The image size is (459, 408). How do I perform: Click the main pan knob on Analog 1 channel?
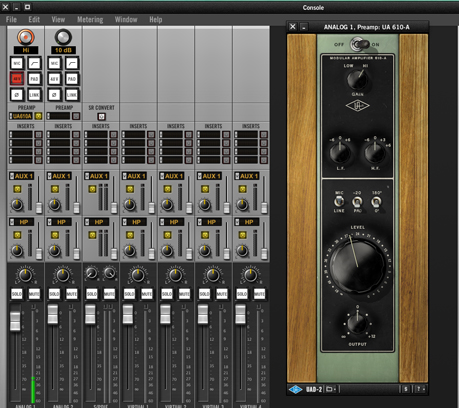[x=25, y=275]
